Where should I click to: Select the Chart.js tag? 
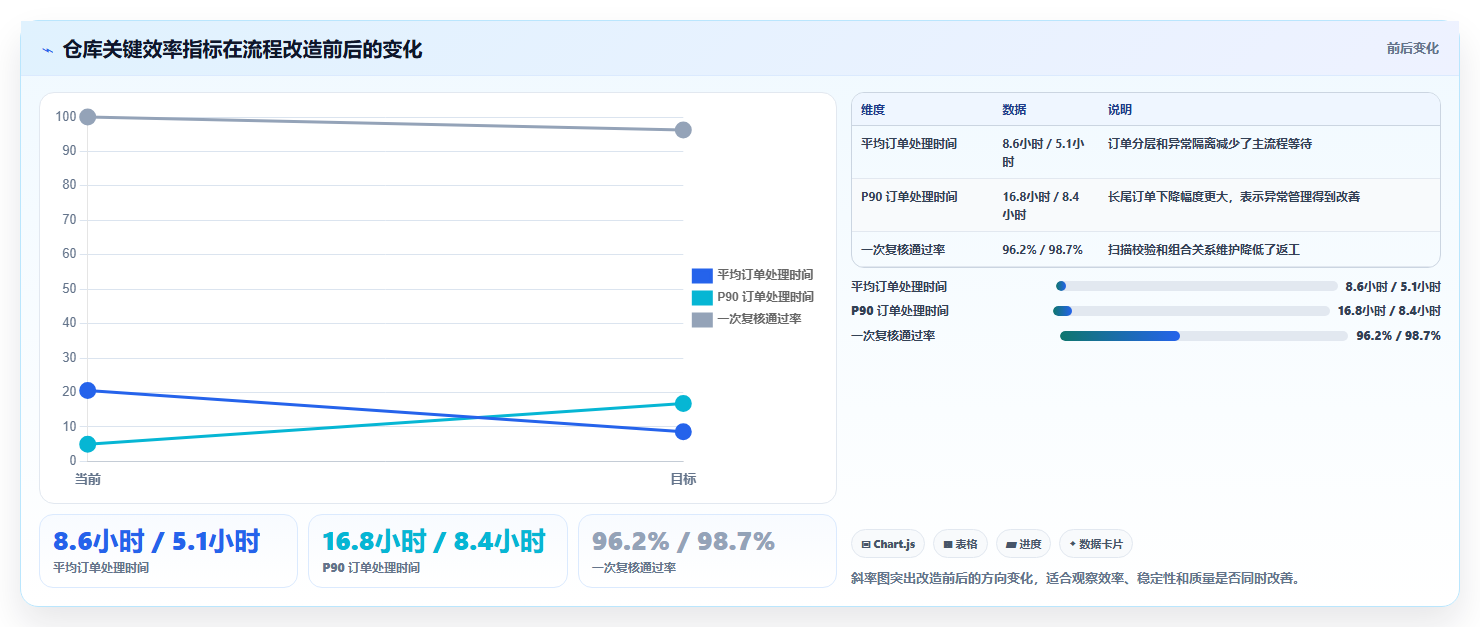pos(888,544)
